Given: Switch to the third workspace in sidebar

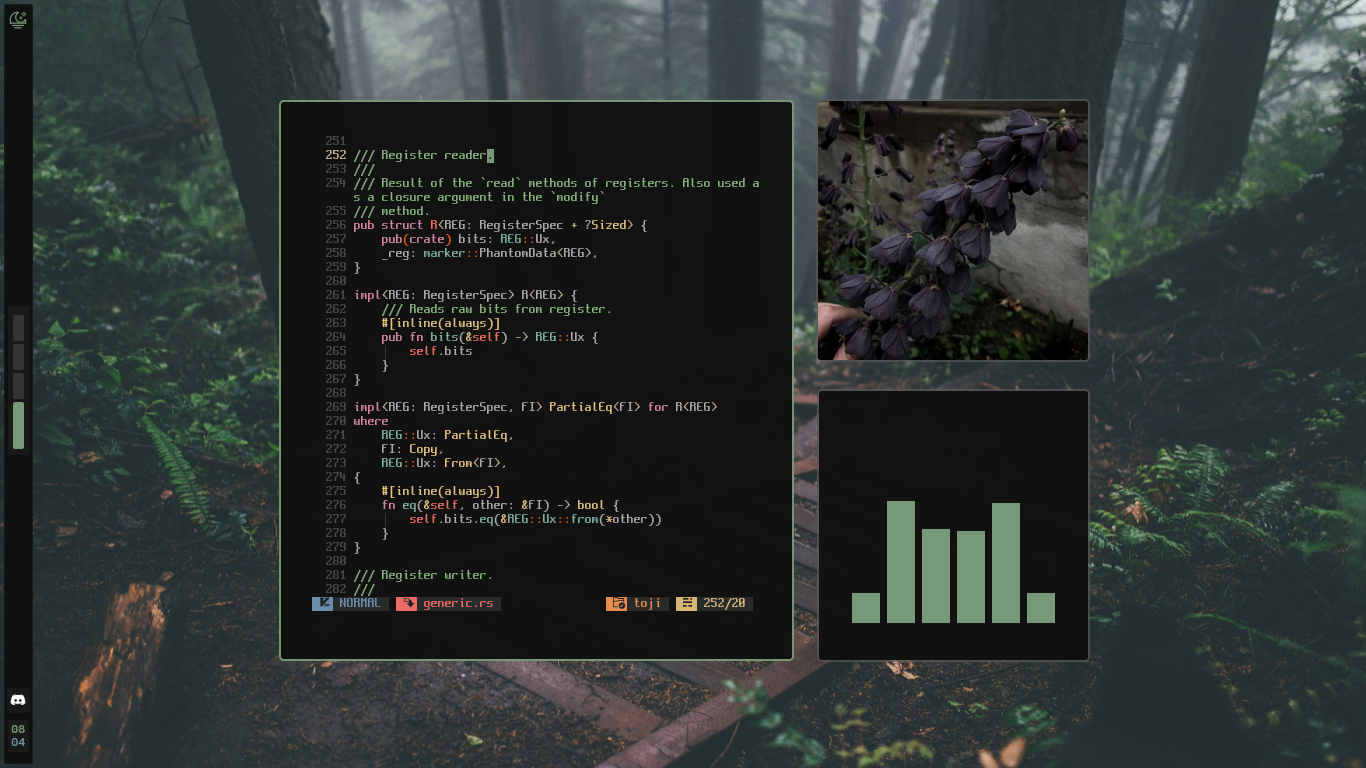Looking at the screenshot, I should pos(18,386).
